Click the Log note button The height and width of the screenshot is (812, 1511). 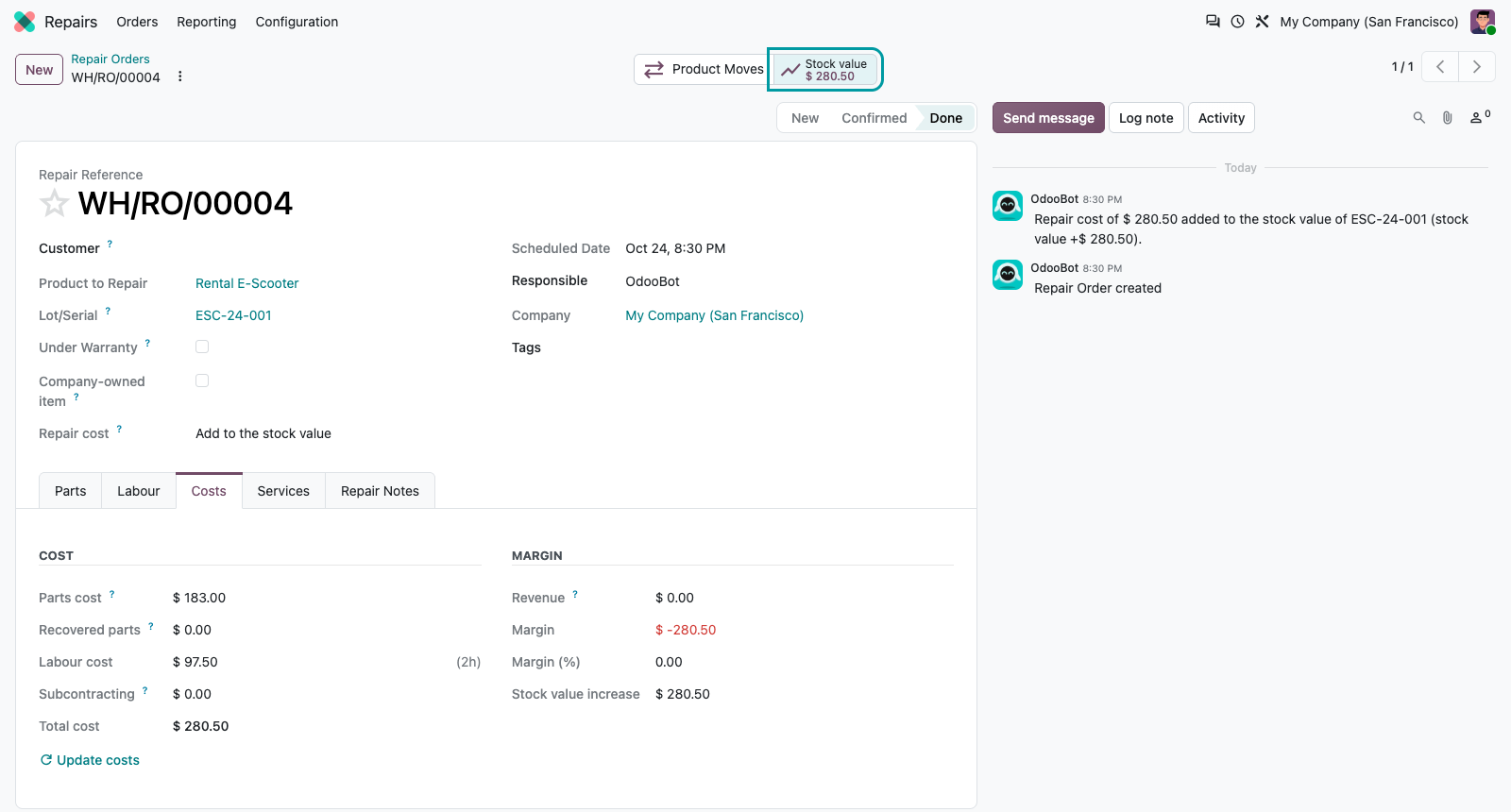tap(1146, 118)
